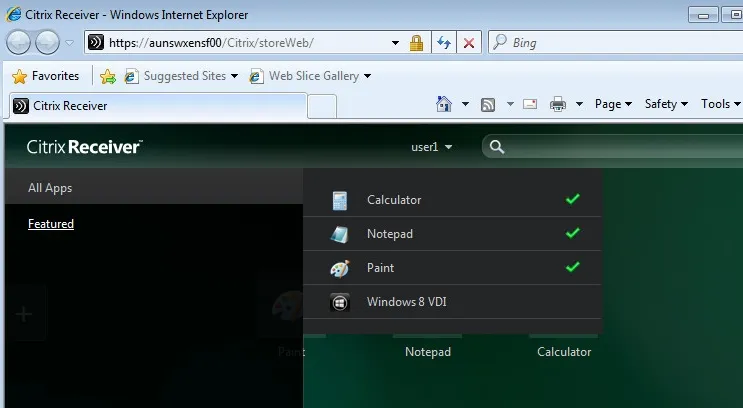Click the Notepad app icon in list

(340, 234)
